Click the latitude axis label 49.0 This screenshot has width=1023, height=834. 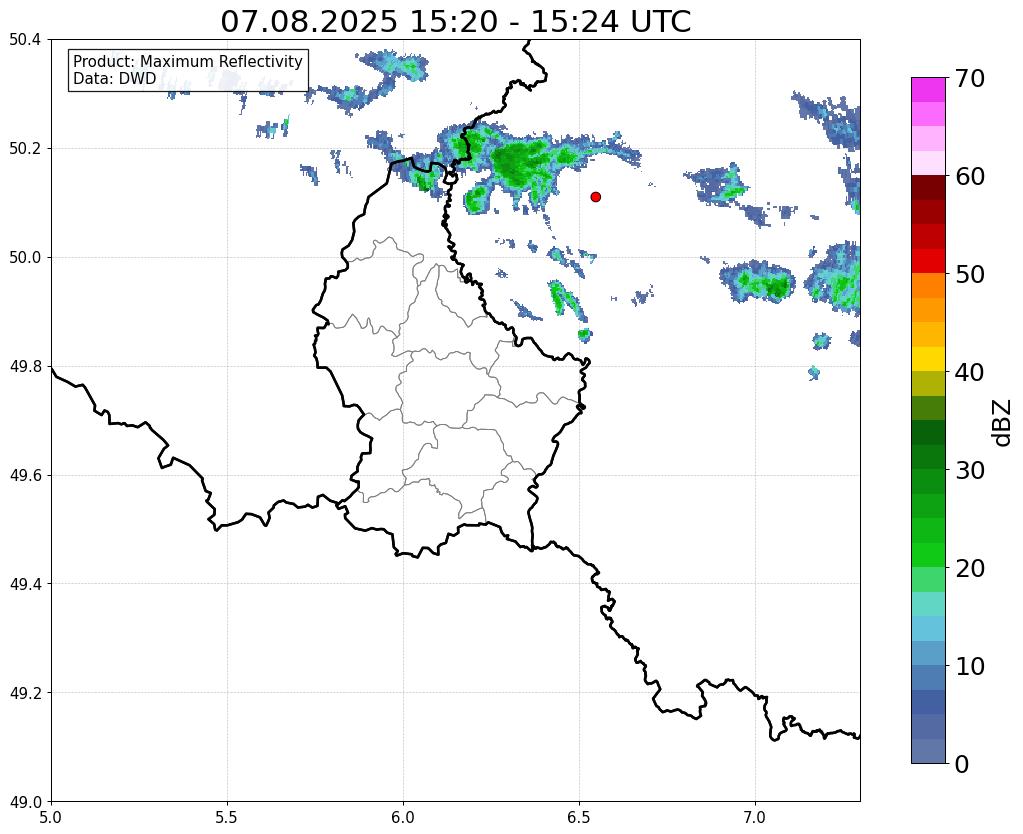[x=25, y=802]
